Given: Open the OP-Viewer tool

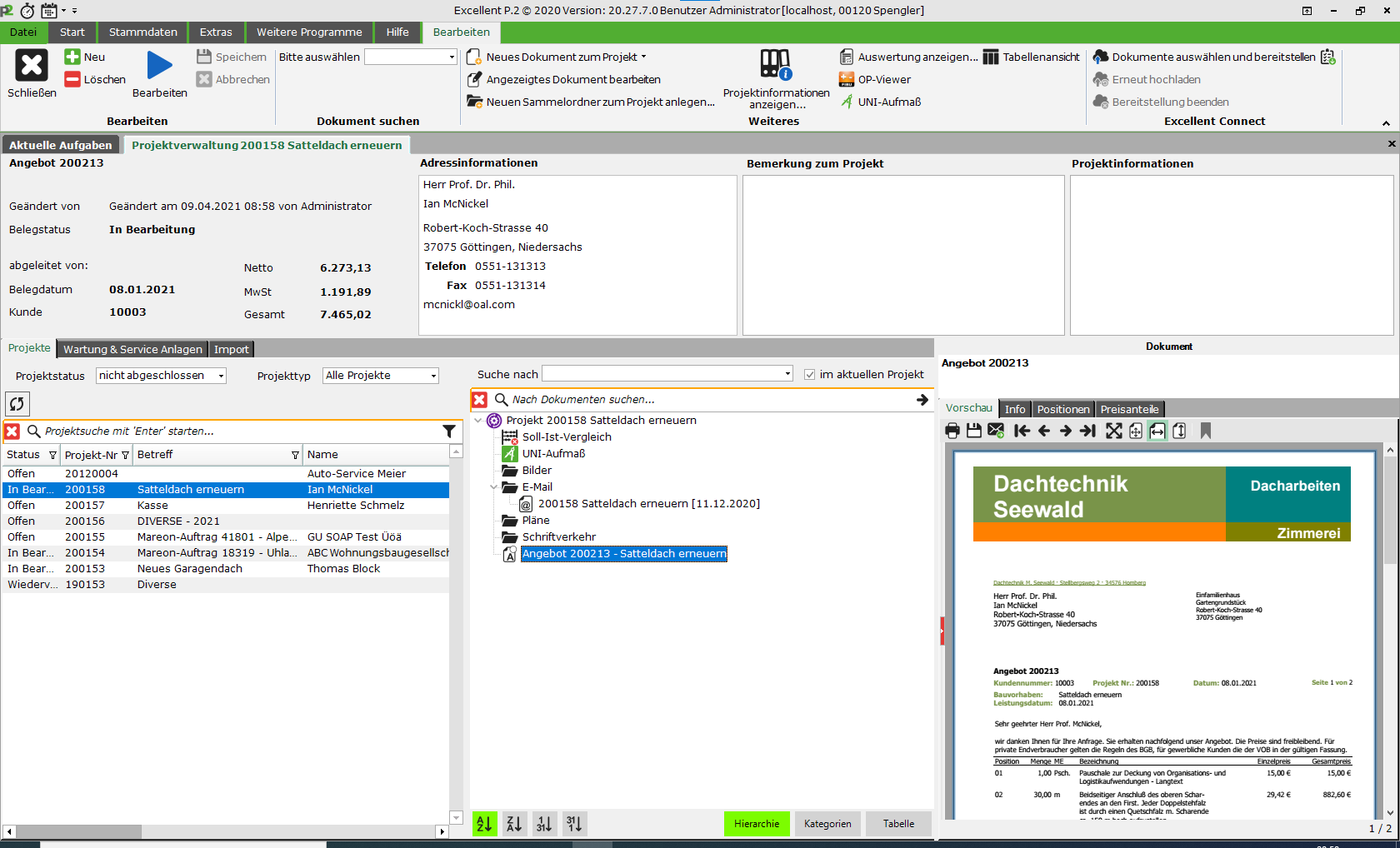Looking at the screenshot, I should click(876, 79).
